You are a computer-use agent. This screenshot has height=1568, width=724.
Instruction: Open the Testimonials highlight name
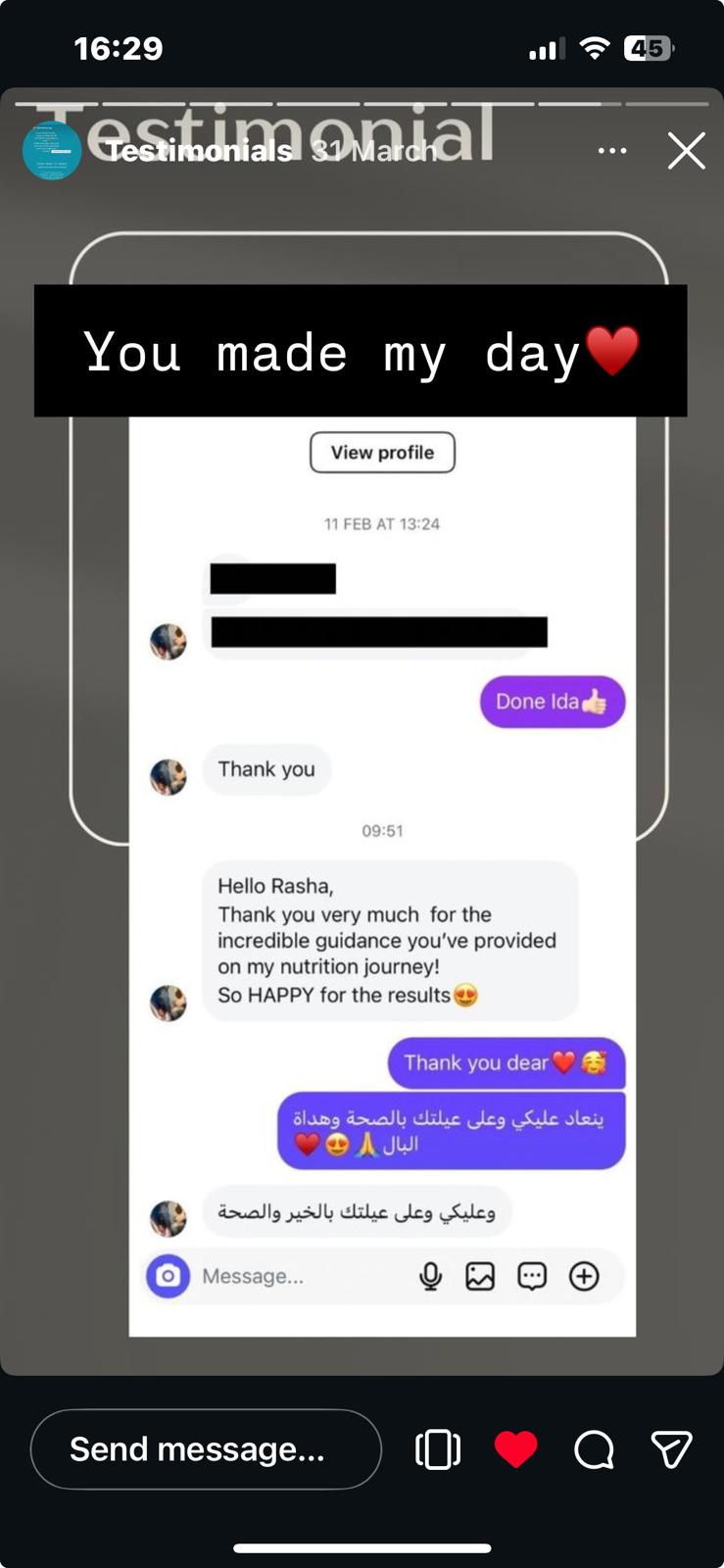[199, 151]
